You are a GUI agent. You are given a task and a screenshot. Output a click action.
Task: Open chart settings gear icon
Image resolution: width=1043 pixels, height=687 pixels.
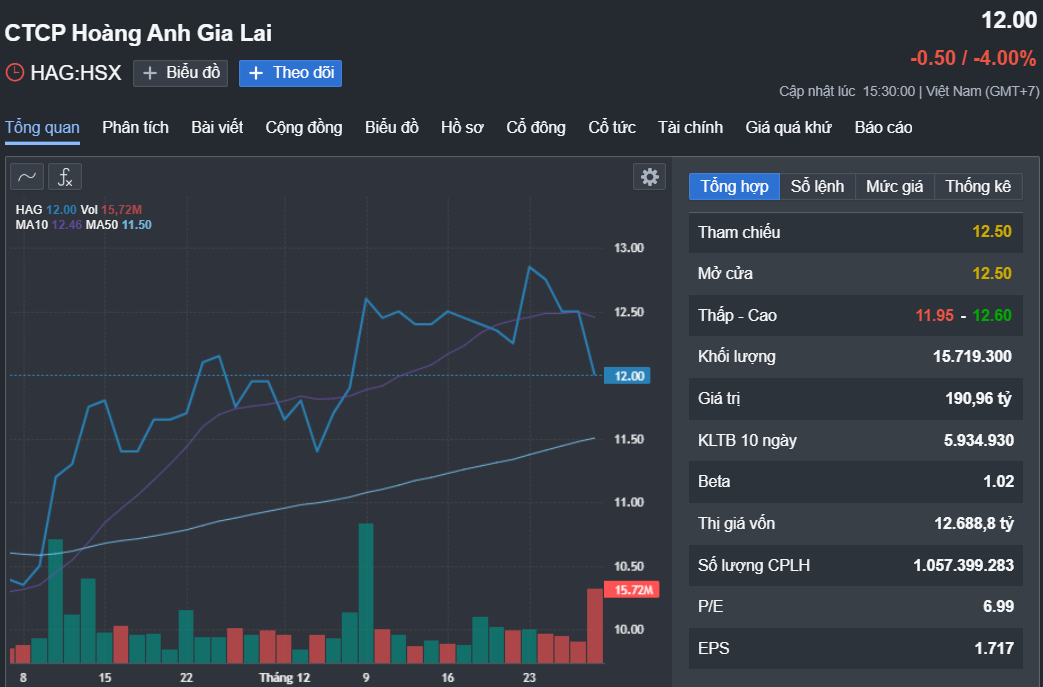tap(649, 177)
